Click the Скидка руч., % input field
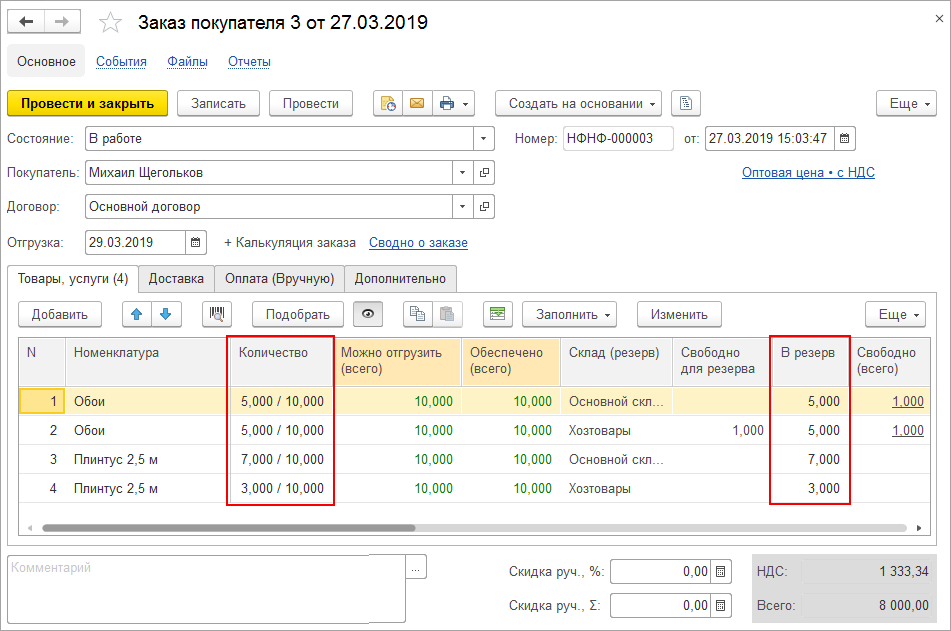Viewport: 951px width, 631px height. (x=660, y=572)
